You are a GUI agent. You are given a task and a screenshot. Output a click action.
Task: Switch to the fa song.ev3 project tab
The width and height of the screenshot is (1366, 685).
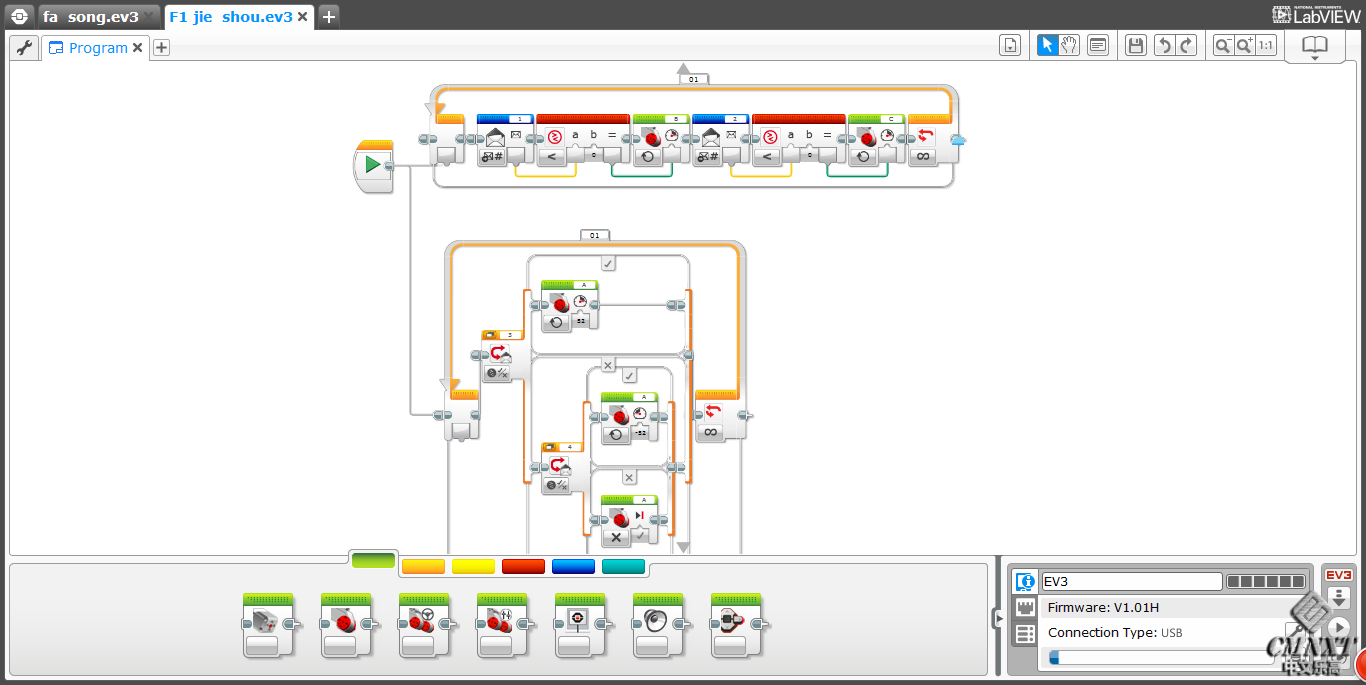tap(98, 17)
